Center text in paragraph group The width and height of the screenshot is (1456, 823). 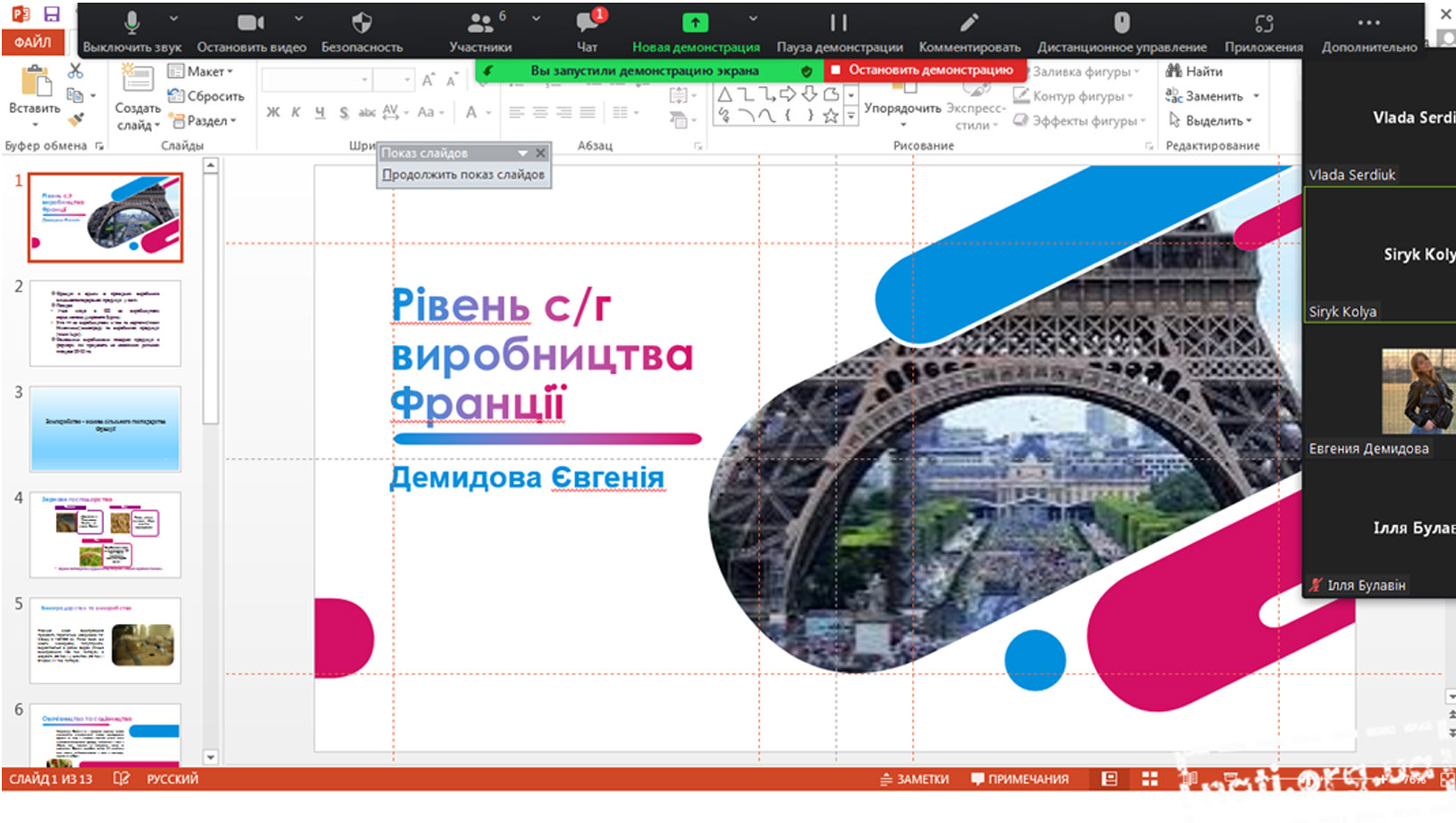(x=540, y=112)
